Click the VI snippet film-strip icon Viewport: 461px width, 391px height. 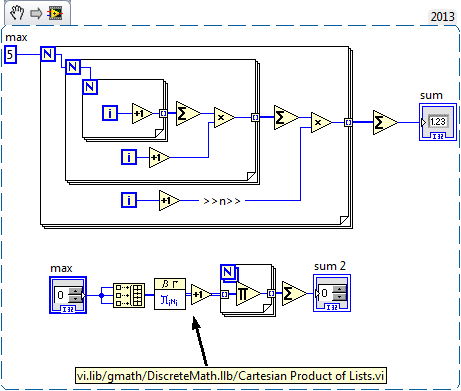tap(55, 14)
